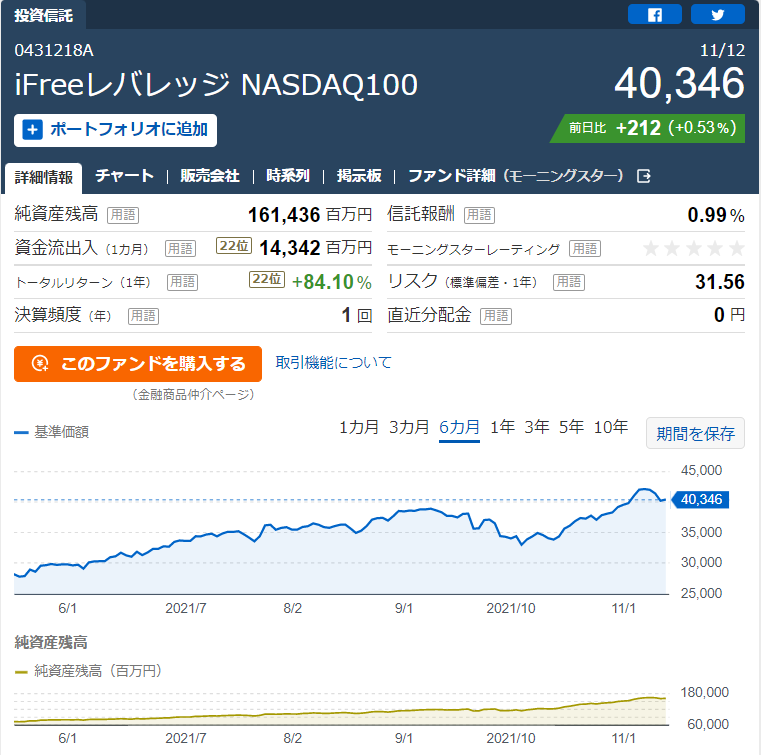Click 投資信託 header label

(x=43, y=15)
